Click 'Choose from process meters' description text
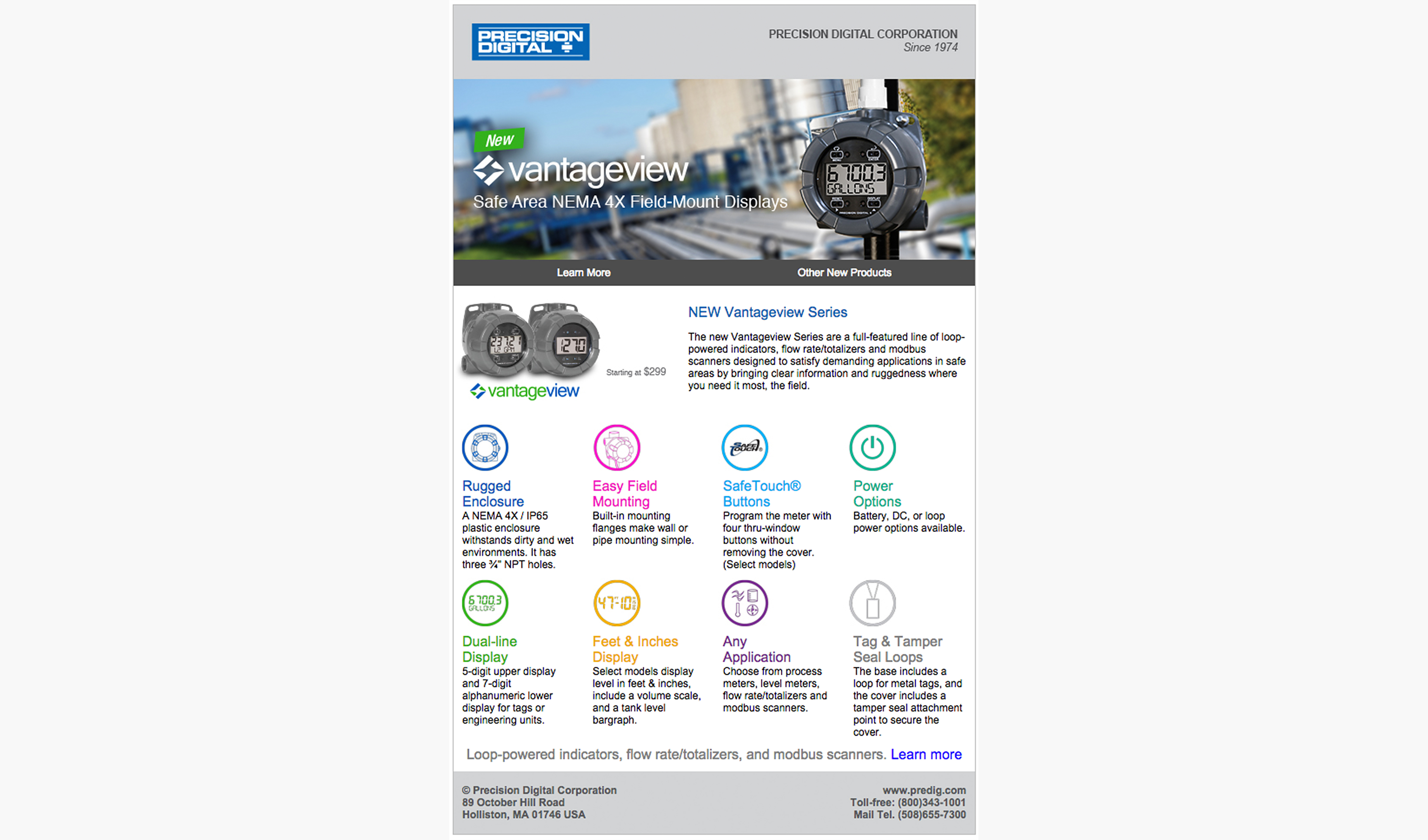 (775, 689)
